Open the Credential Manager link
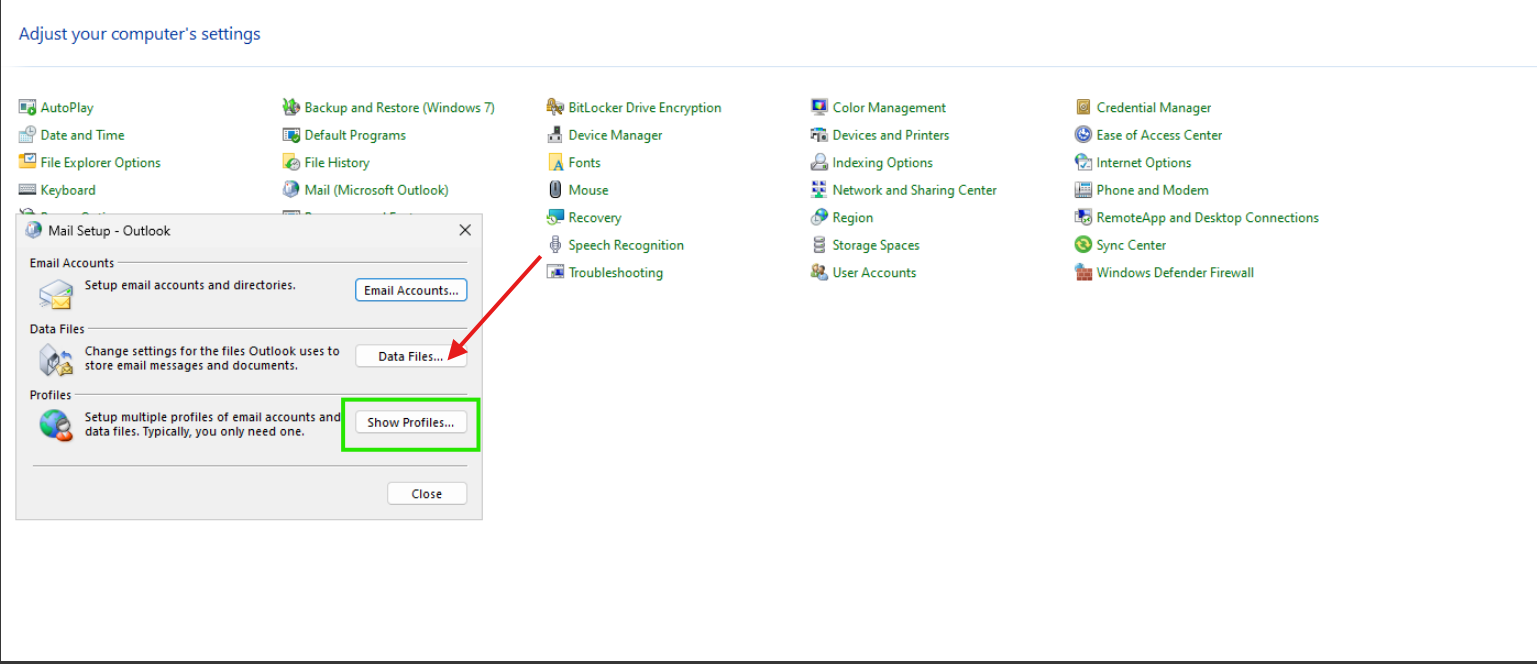Image resolution: width=1537 pixels, height=664 pixels. tap(1154, 107)
